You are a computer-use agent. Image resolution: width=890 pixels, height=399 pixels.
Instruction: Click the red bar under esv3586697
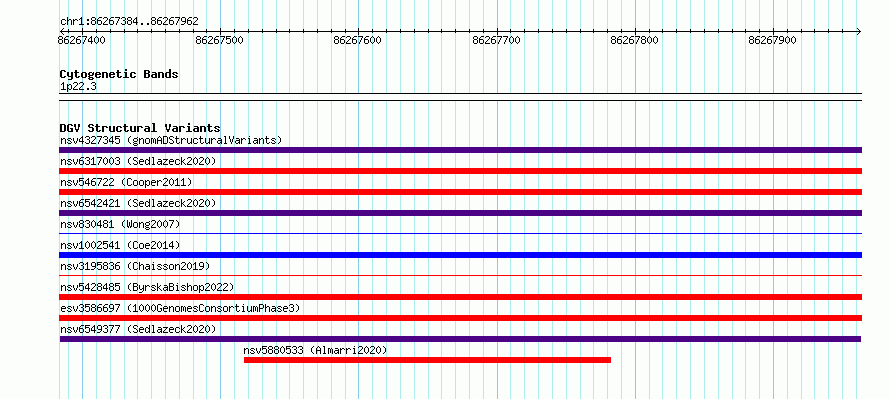pos(460,318)
